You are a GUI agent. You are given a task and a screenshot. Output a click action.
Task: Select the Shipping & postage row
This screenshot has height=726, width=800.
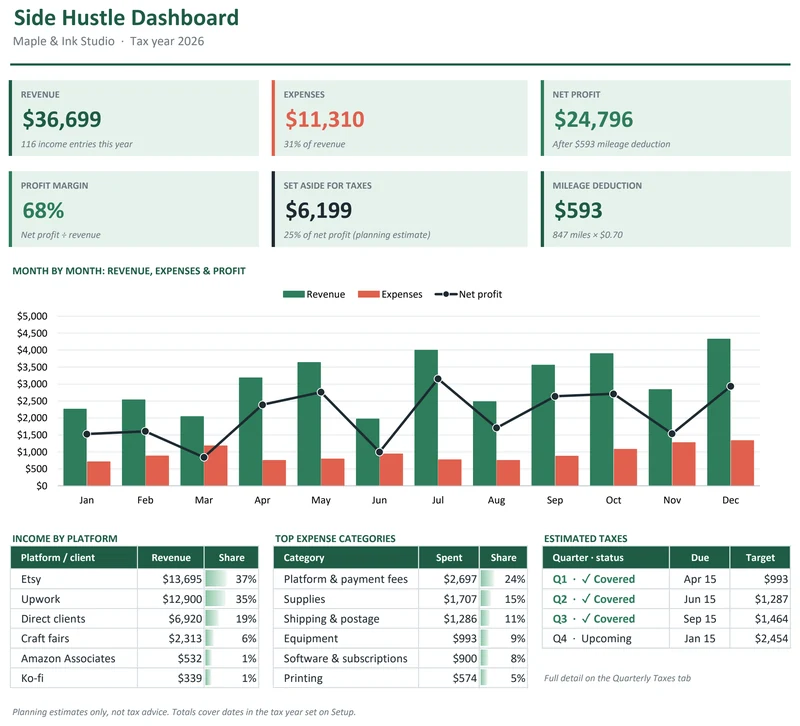tap(401, 619)
